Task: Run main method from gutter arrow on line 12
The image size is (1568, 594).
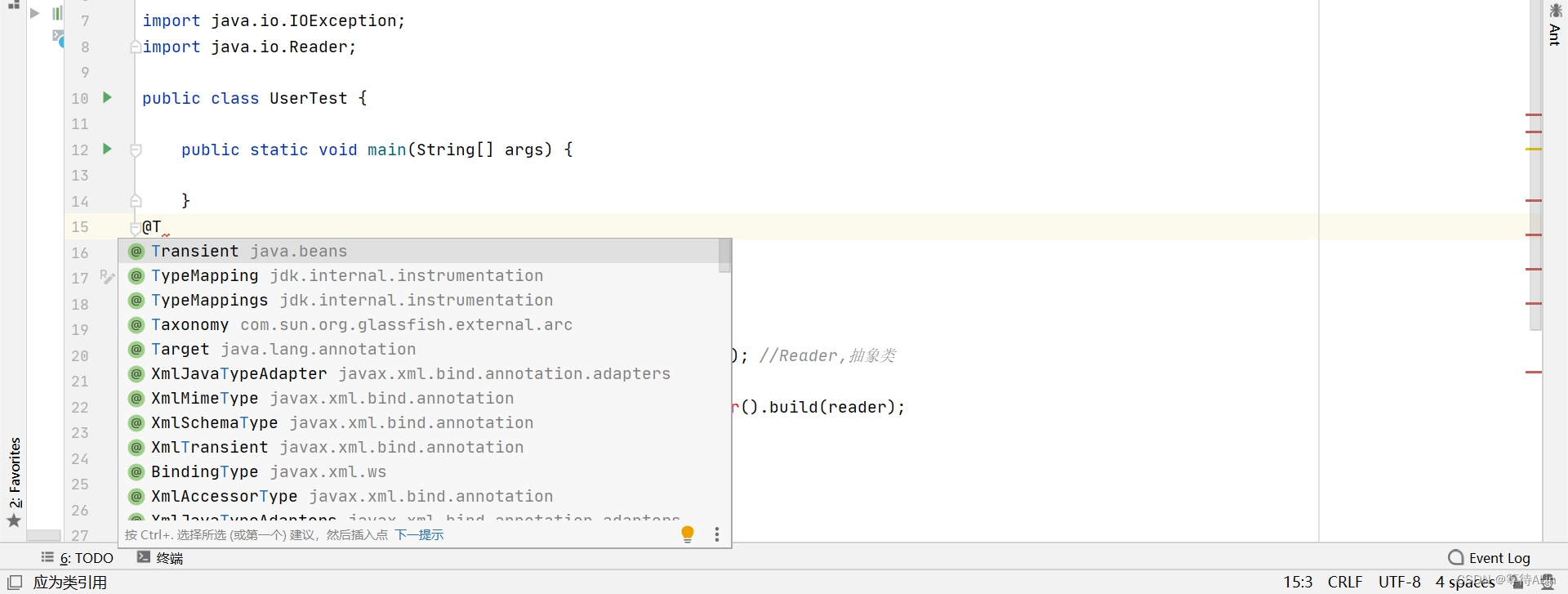Action: (107, 149)
